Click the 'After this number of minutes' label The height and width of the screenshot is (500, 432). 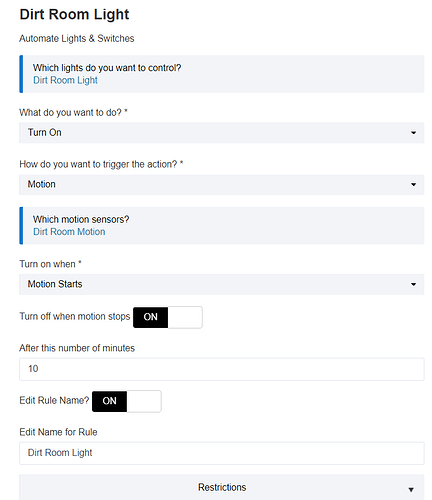77,348
